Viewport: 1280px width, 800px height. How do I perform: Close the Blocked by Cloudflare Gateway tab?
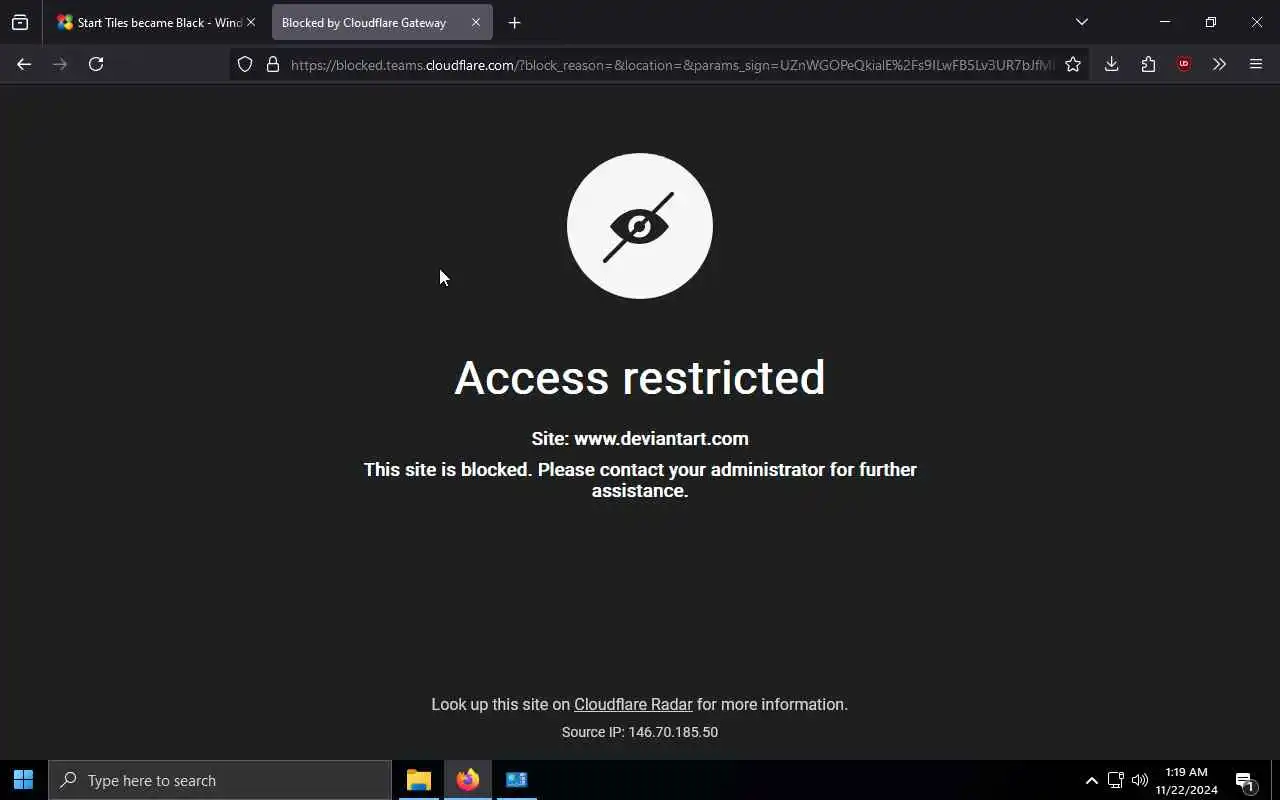pos(476,22)
